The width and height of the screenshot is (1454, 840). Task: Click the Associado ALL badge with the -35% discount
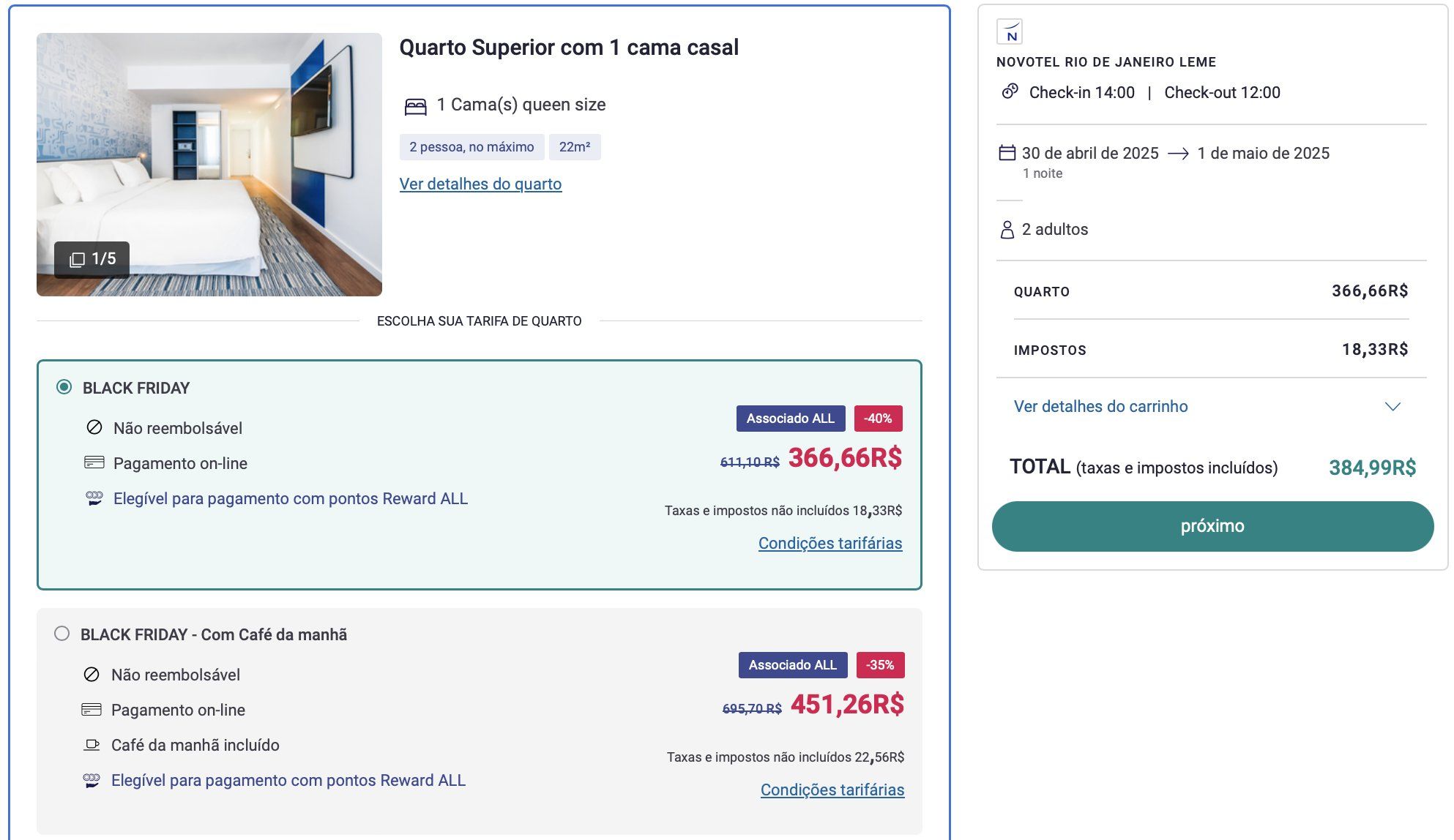click(792, 665)
